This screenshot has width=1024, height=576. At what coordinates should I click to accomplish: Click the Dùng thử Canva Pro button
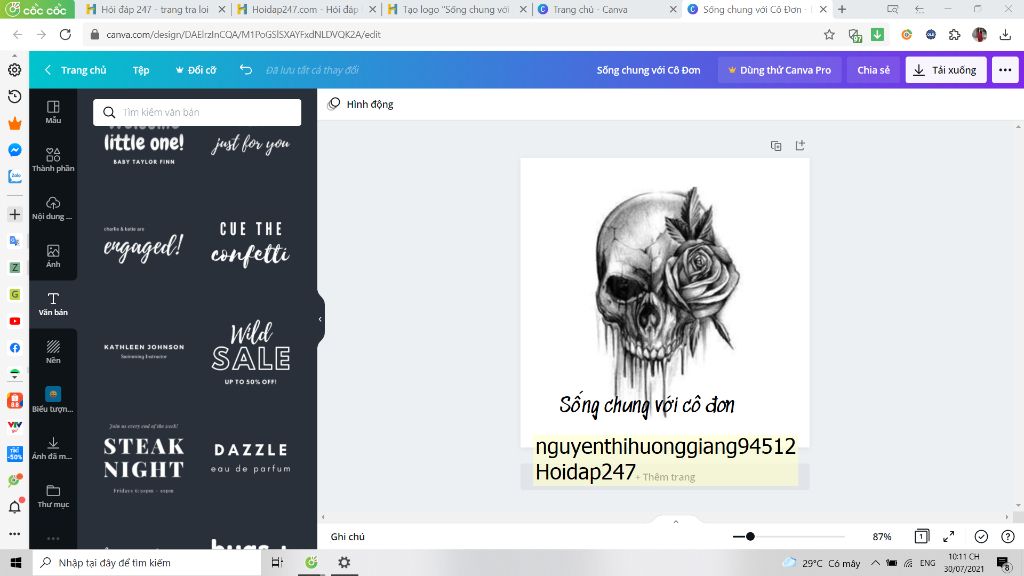(x=780, y=70)
